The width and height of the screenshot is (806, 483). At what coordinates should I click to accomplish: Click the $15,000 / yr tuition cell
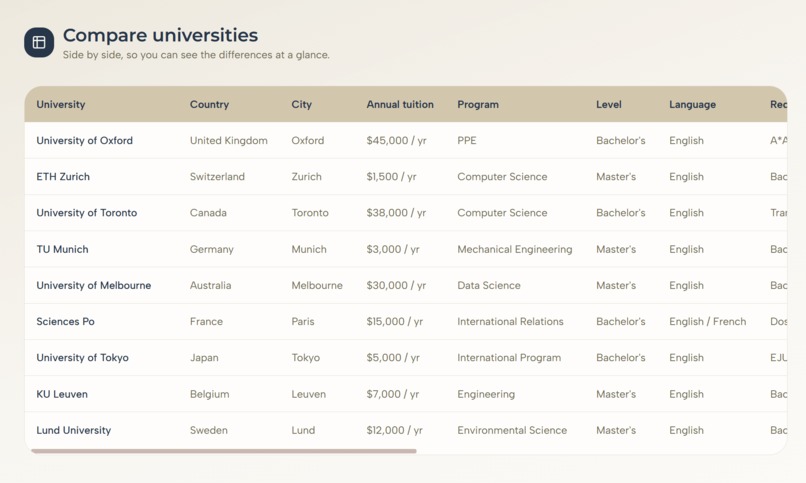[x=395, y=321]
